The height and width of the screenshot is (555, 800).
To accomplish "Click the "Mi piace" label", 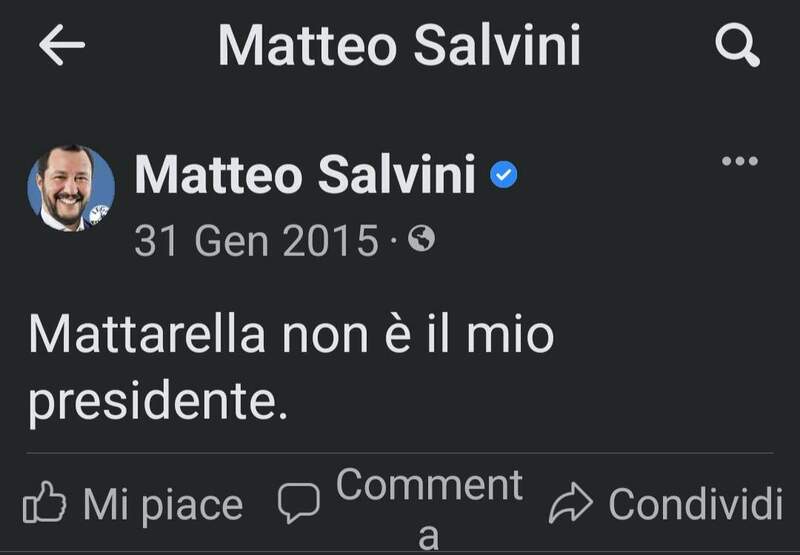I will pos(162,505).
